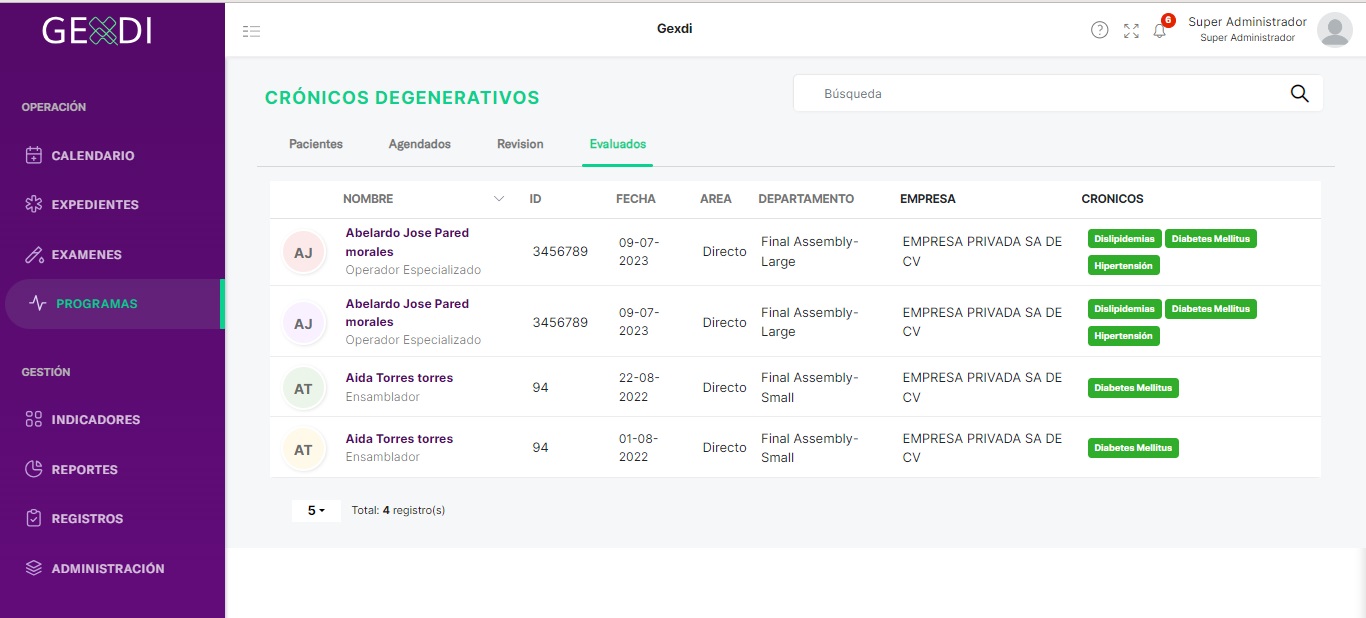Click Dislipidemias tag in first row
The image size is (1366, 618).
(x=1125, y=239)
